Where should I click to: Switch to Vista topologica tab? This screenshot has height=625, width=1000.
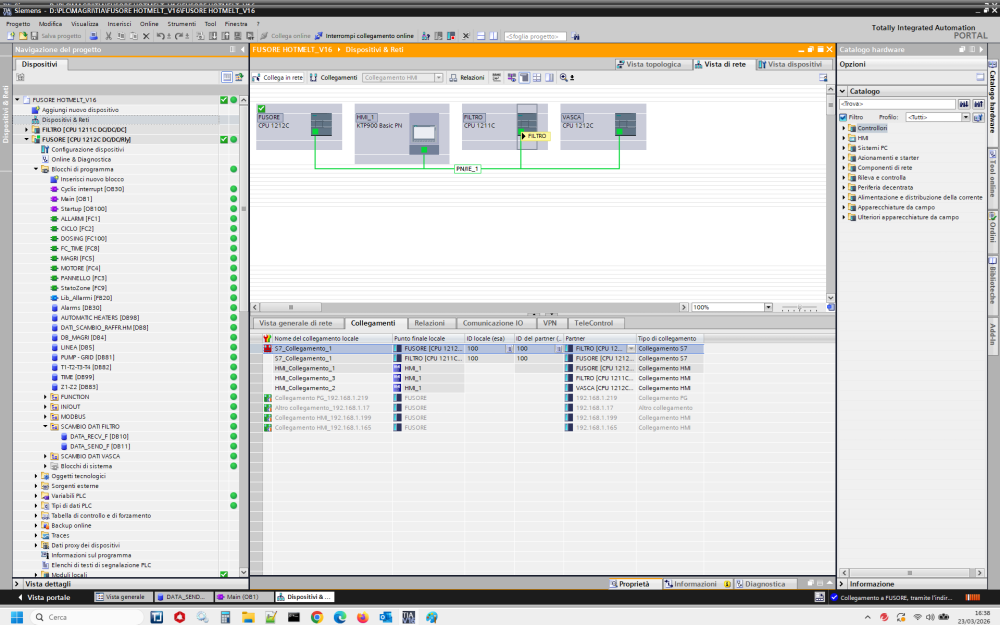[x=653, y=64]
